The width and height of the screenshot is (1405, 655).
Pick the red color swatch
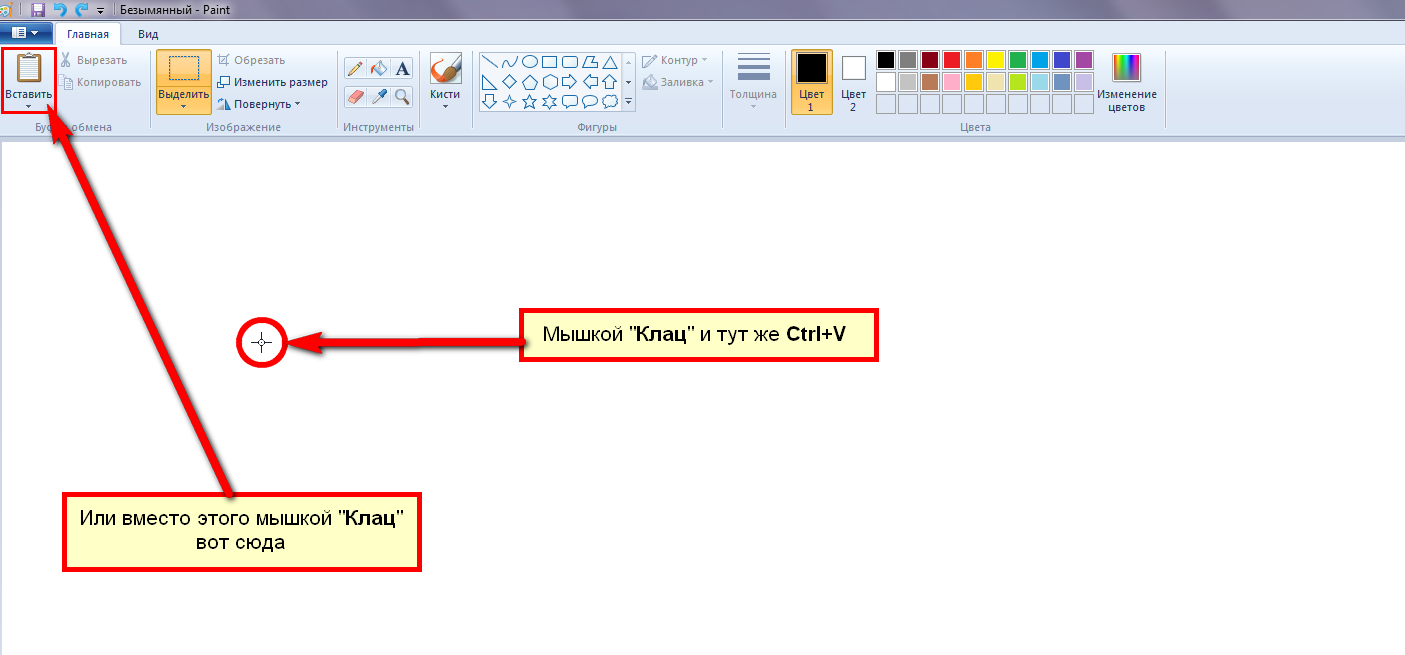[952, 60]
